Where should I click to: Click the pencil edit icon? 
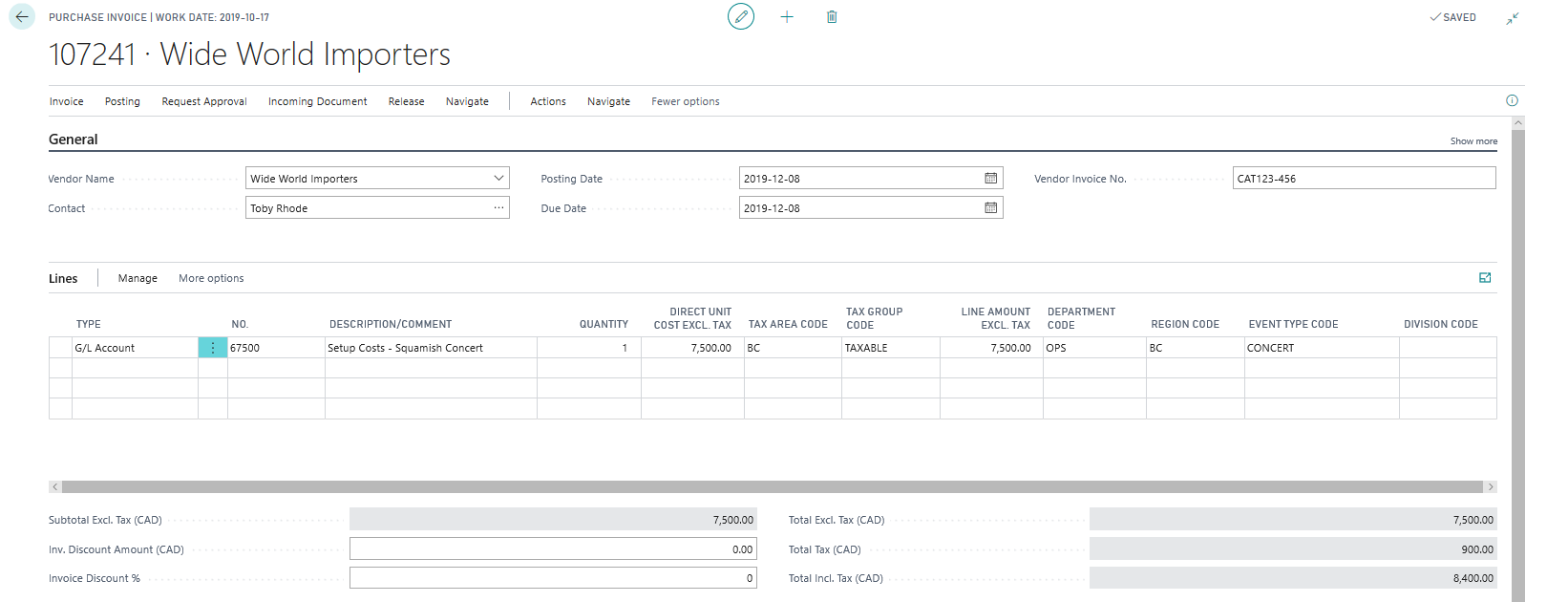click(x=740, y=17)
